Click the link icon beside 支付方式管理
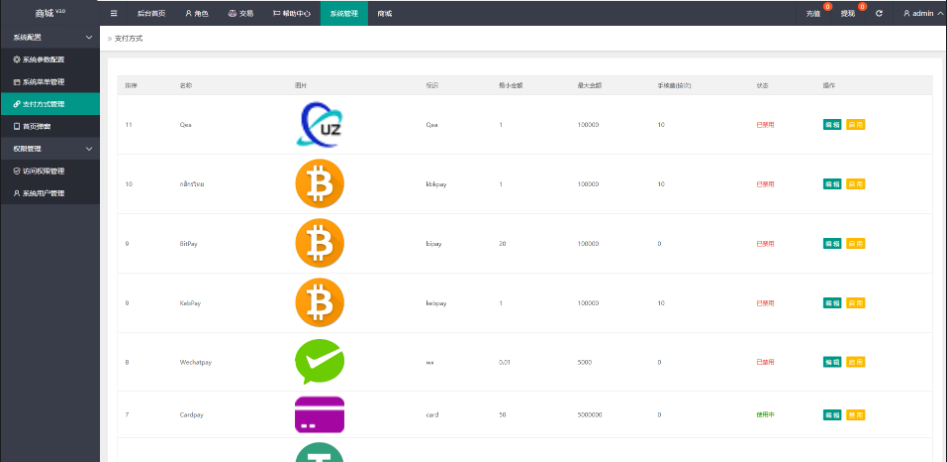 (17, 104)
